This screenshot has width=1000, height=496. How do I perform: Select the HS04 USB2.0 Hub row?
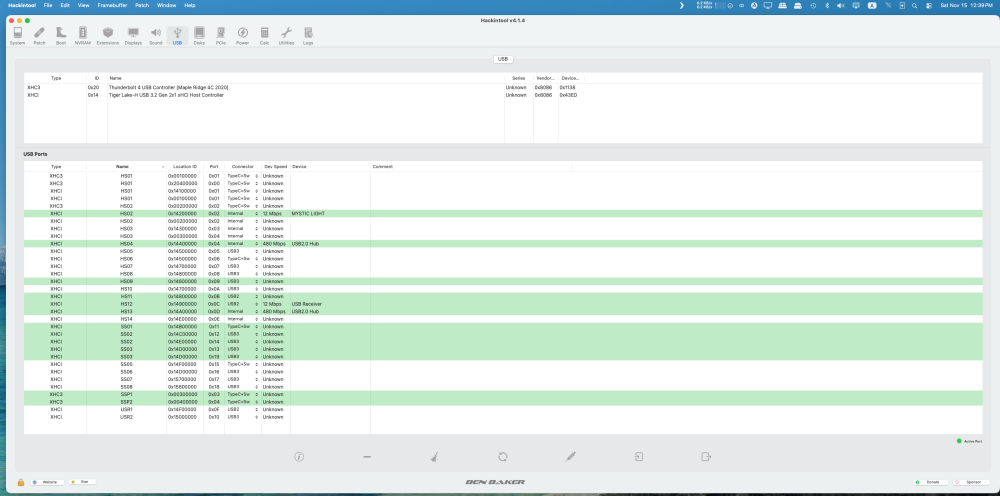point(503,244)
